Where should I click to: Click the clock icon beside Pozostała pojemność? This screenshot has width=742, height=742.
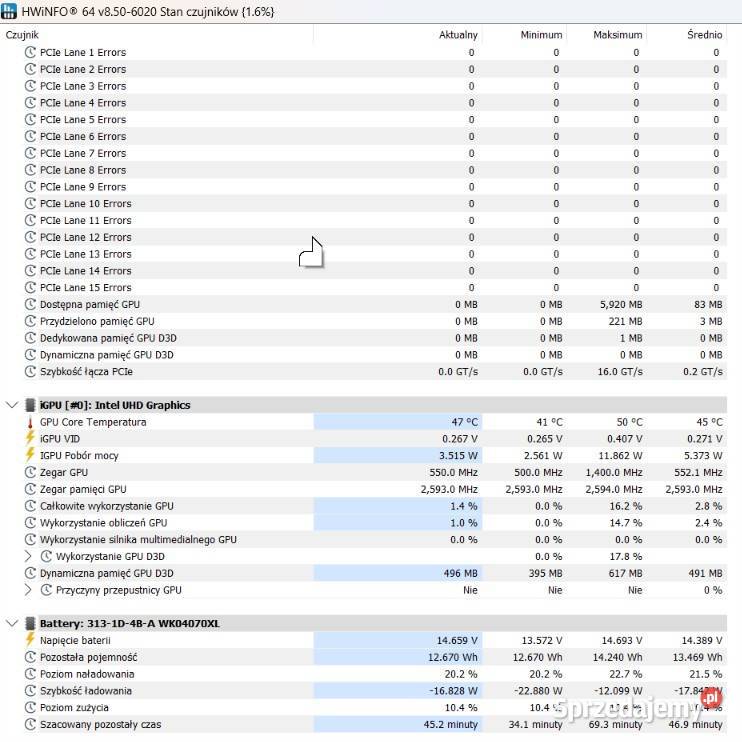click(30, 657)
